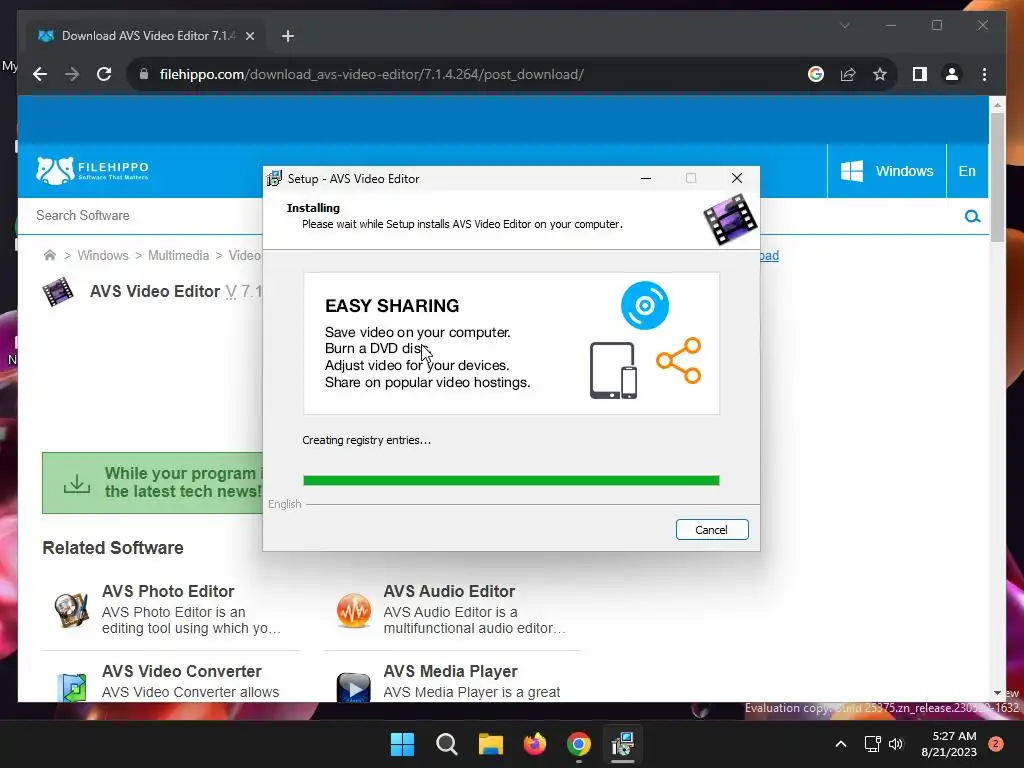The width and height of the screenshot is (1024, 768).
Task: Select the Download AVS Video Editor tab
Action: tap(145, 36)
